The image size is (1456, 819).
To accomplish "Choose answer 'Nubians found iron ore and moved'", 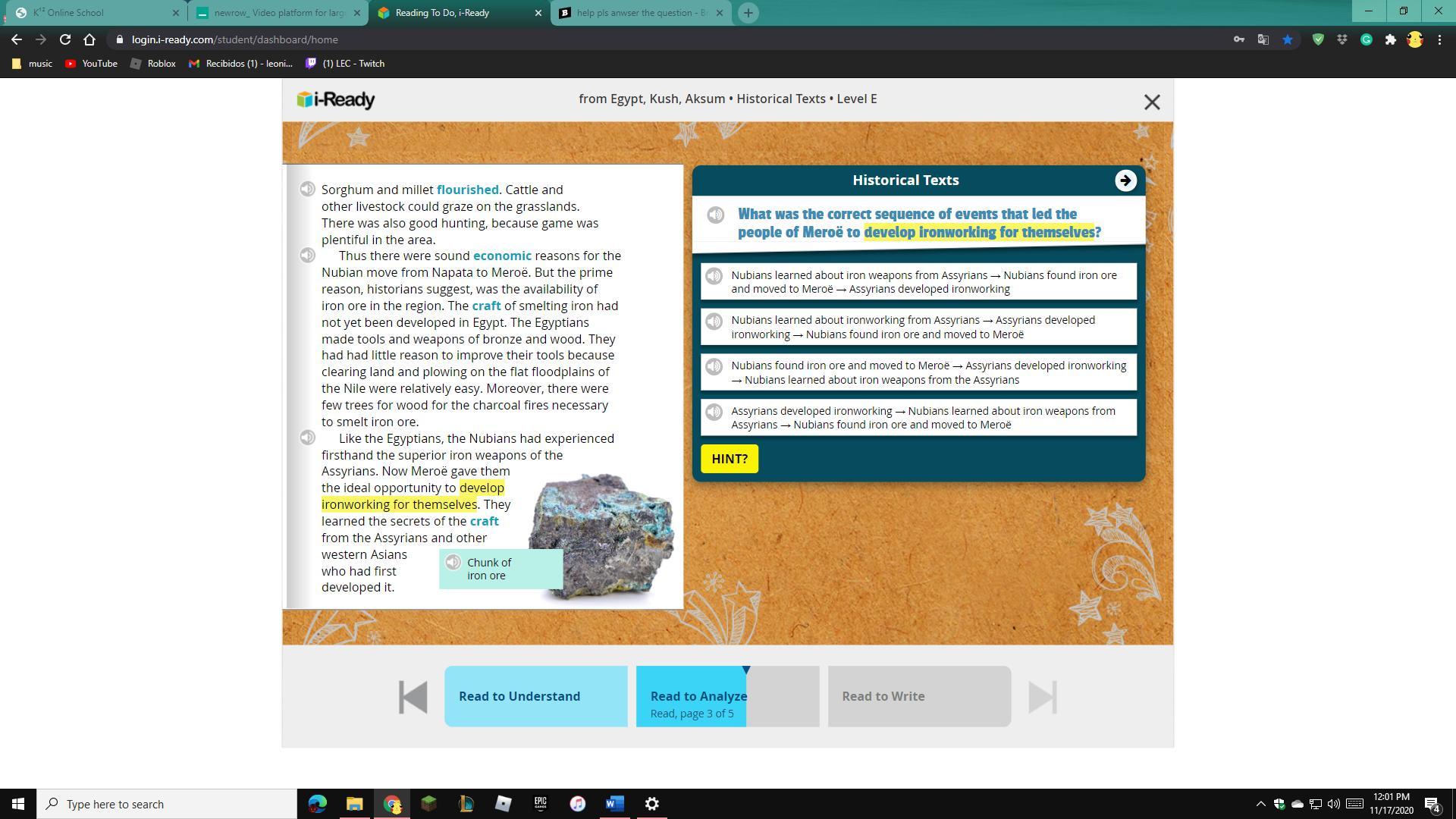I will pyautogui.click(x=928, y=372).
